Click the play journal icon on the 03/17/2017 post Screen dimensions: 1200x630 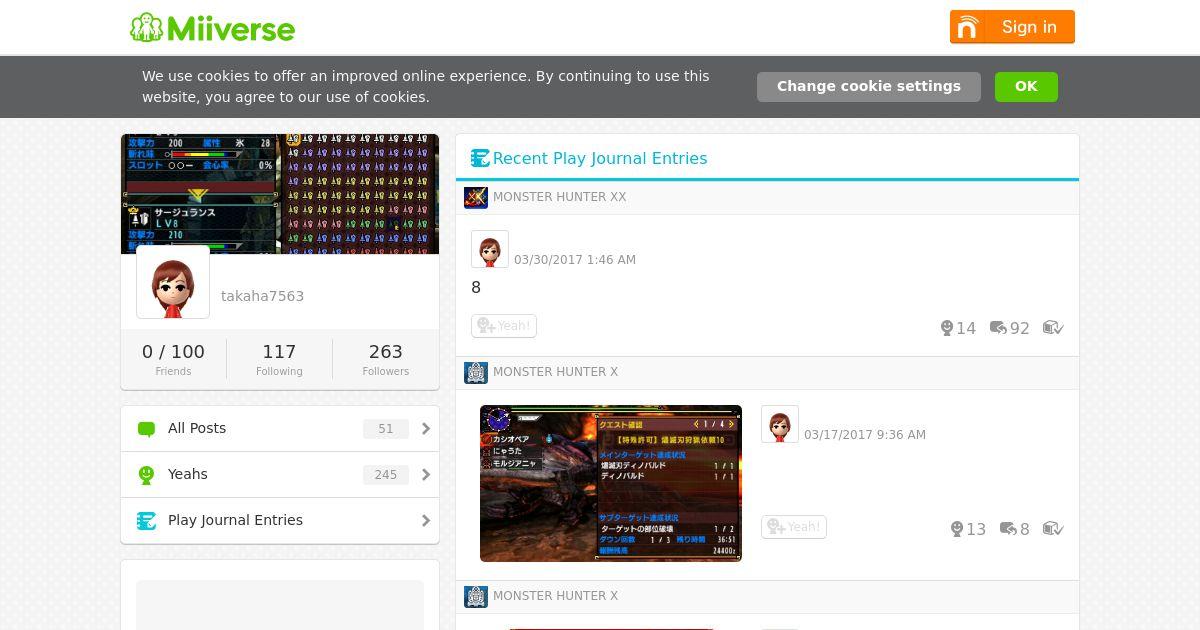pos(1053,529)
